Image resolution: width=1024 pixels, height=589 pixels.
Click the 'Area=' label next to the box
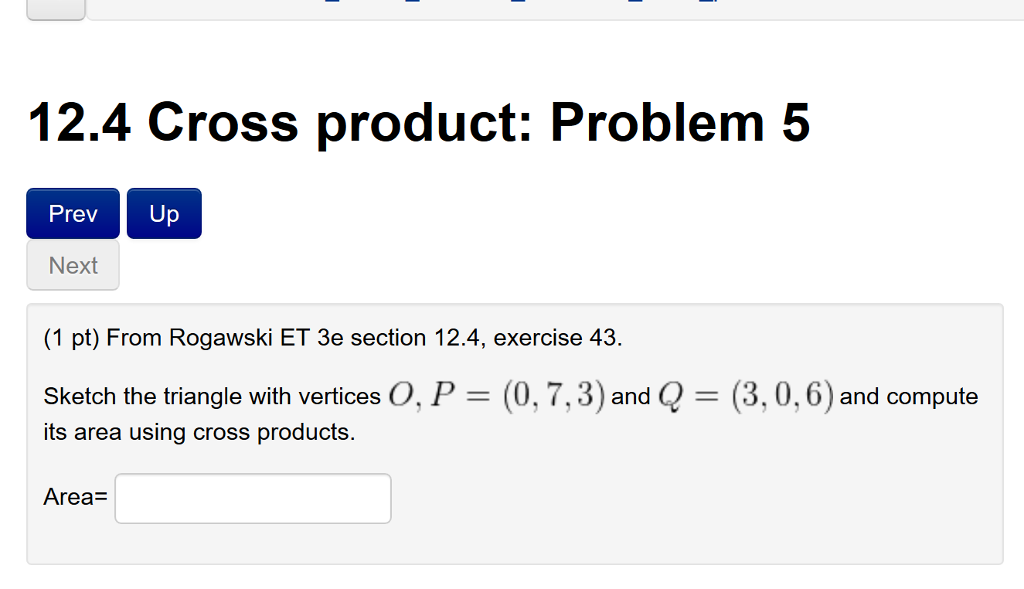(x=73, y=496)
